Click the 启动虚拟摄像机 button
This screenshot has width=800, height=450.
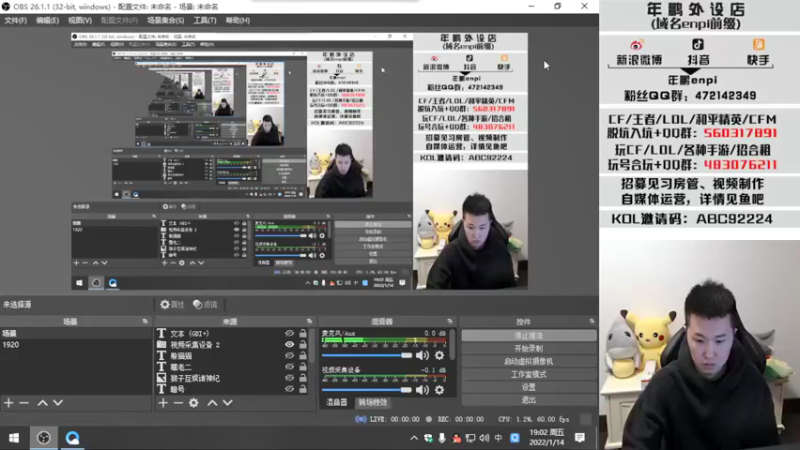(529, 361)
